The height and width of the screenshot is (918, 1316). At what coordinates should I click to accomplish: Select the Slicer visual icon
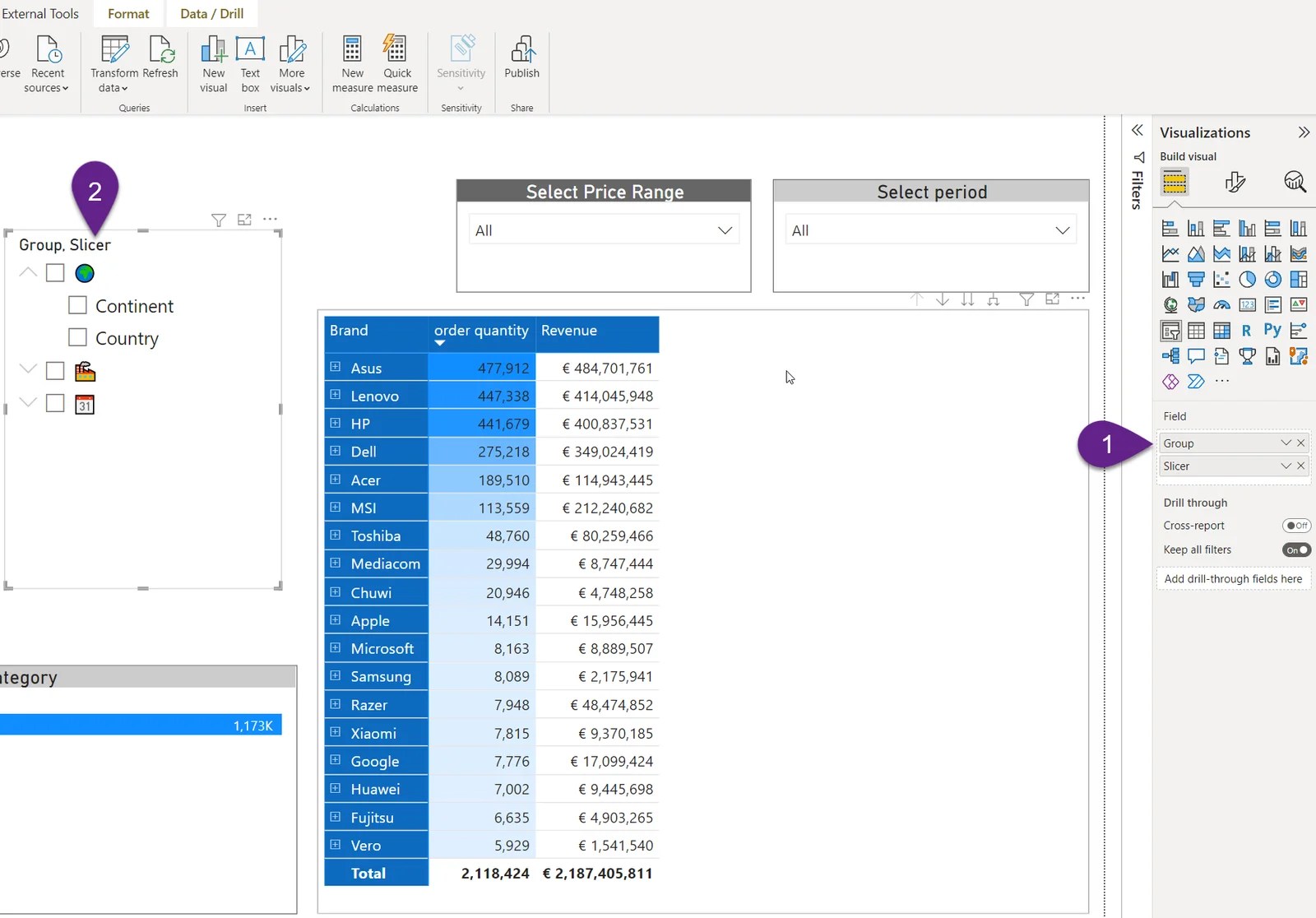tap(1170, 331)
